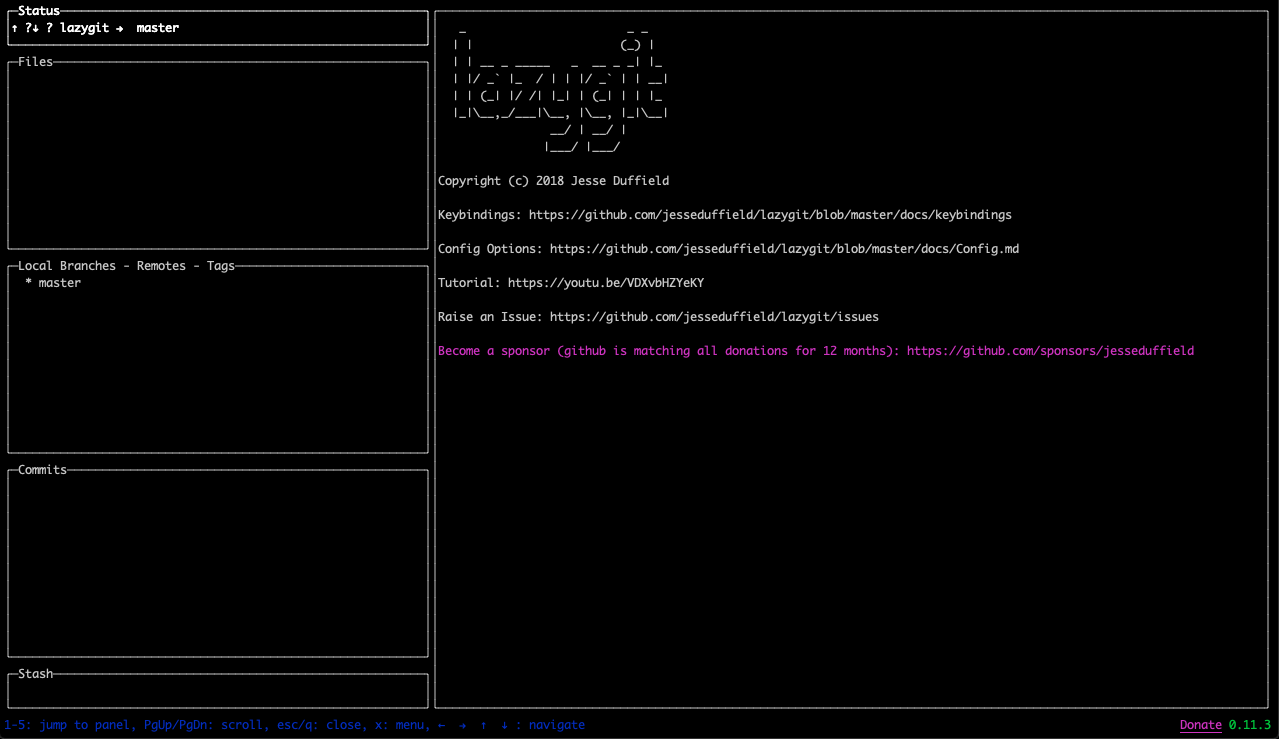Open the Raise an Issue link
The height and width of the screenshot is (739, 1279).
pos(712,316)
